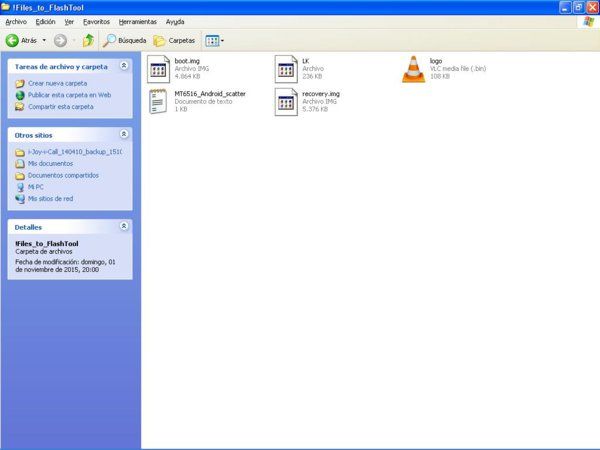
Task: Open the Atrás history dropdown arrow
Action: pyautogui.click(x=44, y=40)
